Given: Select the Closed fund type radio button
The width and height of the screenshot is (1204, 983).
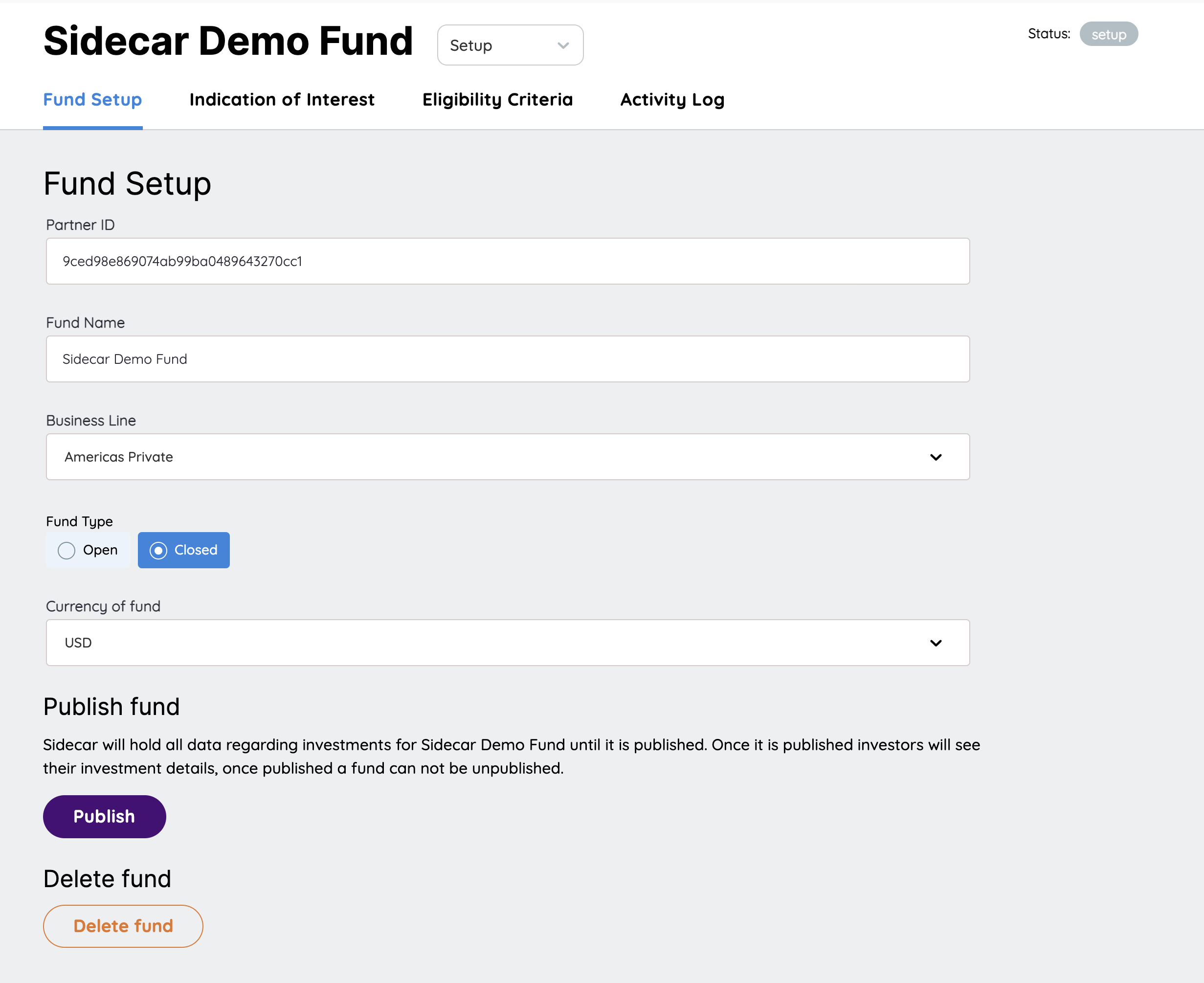Looking at the screenshot, I should (183, 550).
